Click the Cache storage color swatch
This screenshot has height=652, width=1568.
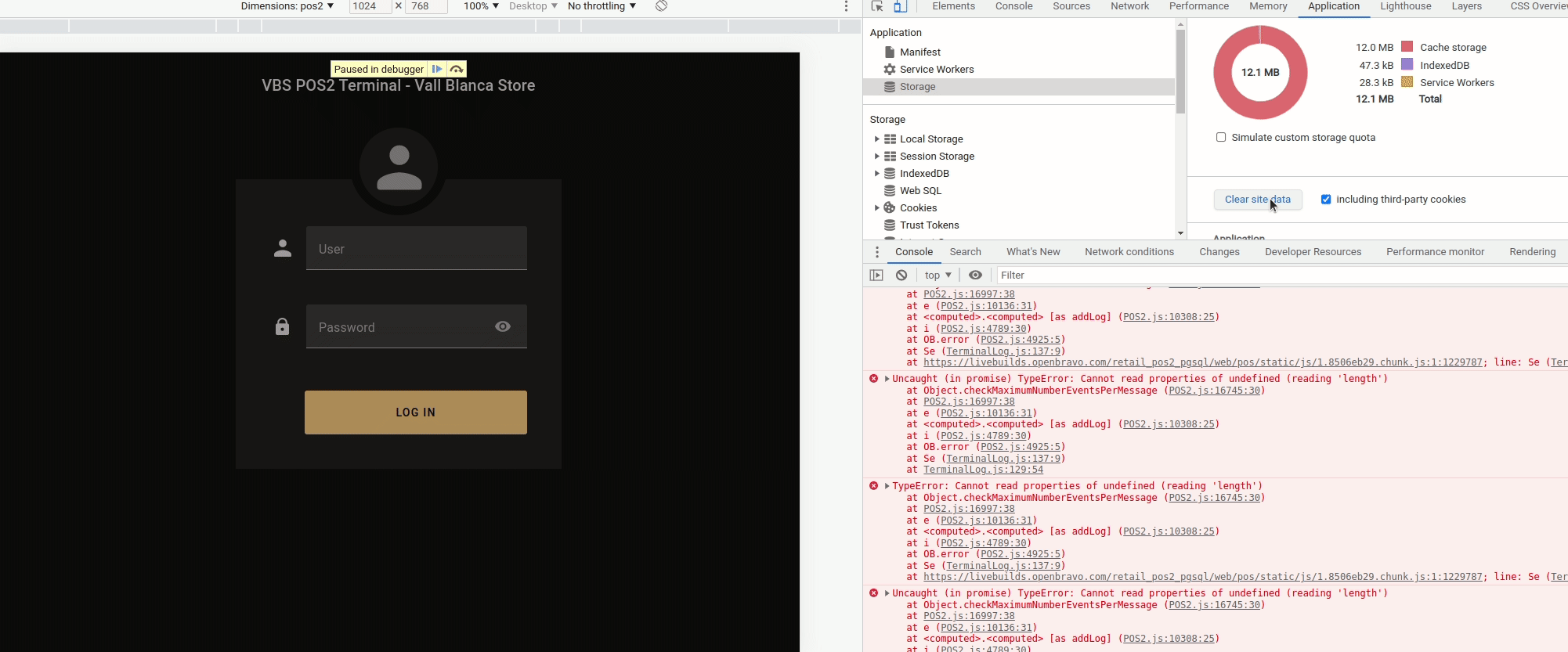click(x=1407, y=47)
